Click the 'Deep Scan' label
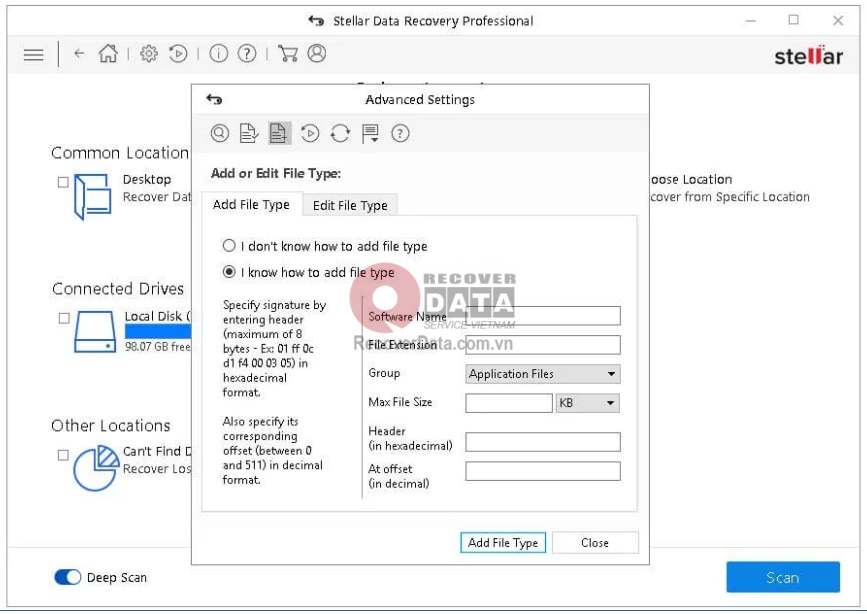 [117, 577]
